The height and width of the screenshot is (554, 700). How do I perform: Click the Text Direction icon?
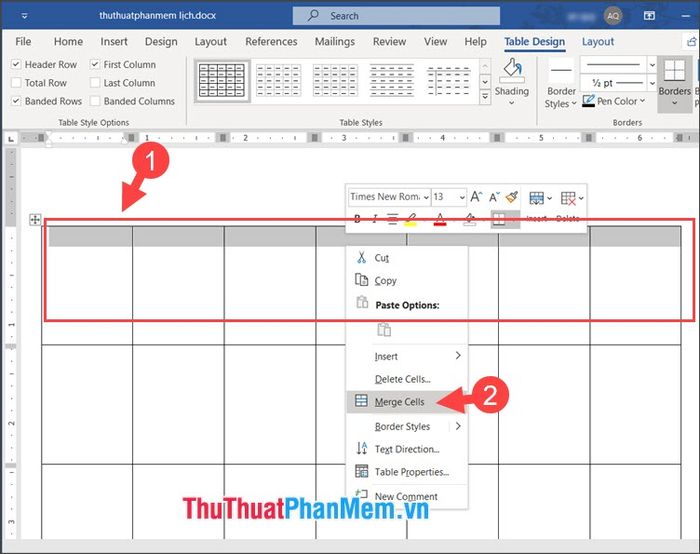pyautogui.click(x=362, y=448)
